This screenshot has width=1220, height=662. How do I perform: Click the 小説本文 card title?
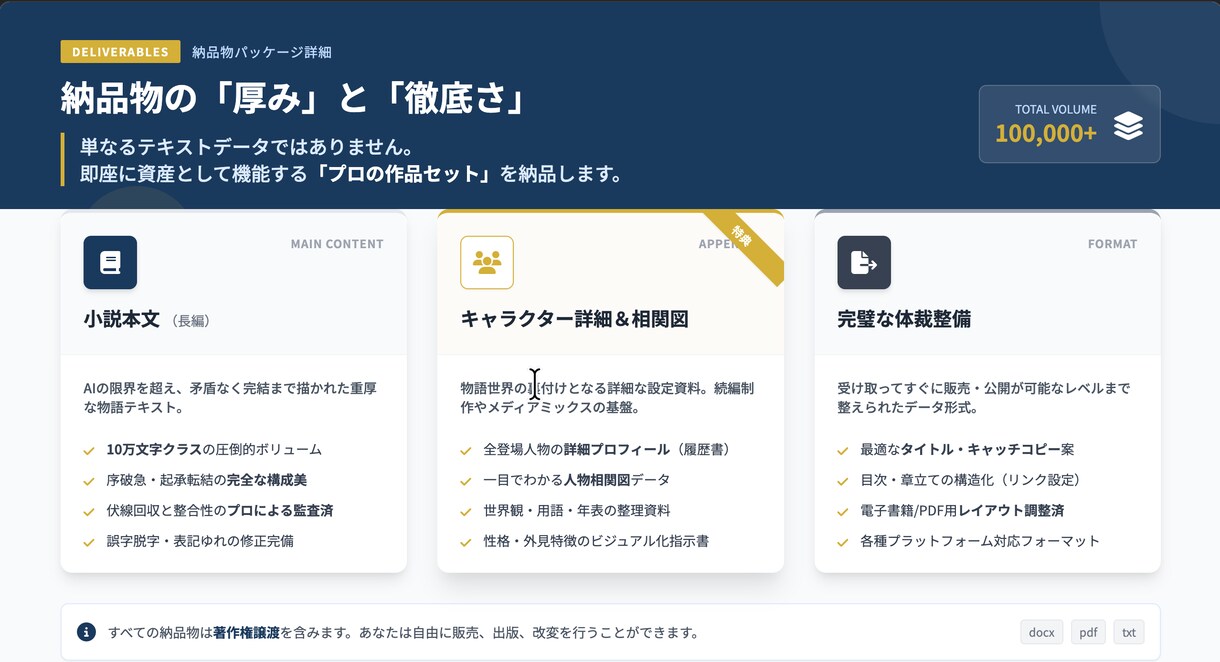coord(122,319)
